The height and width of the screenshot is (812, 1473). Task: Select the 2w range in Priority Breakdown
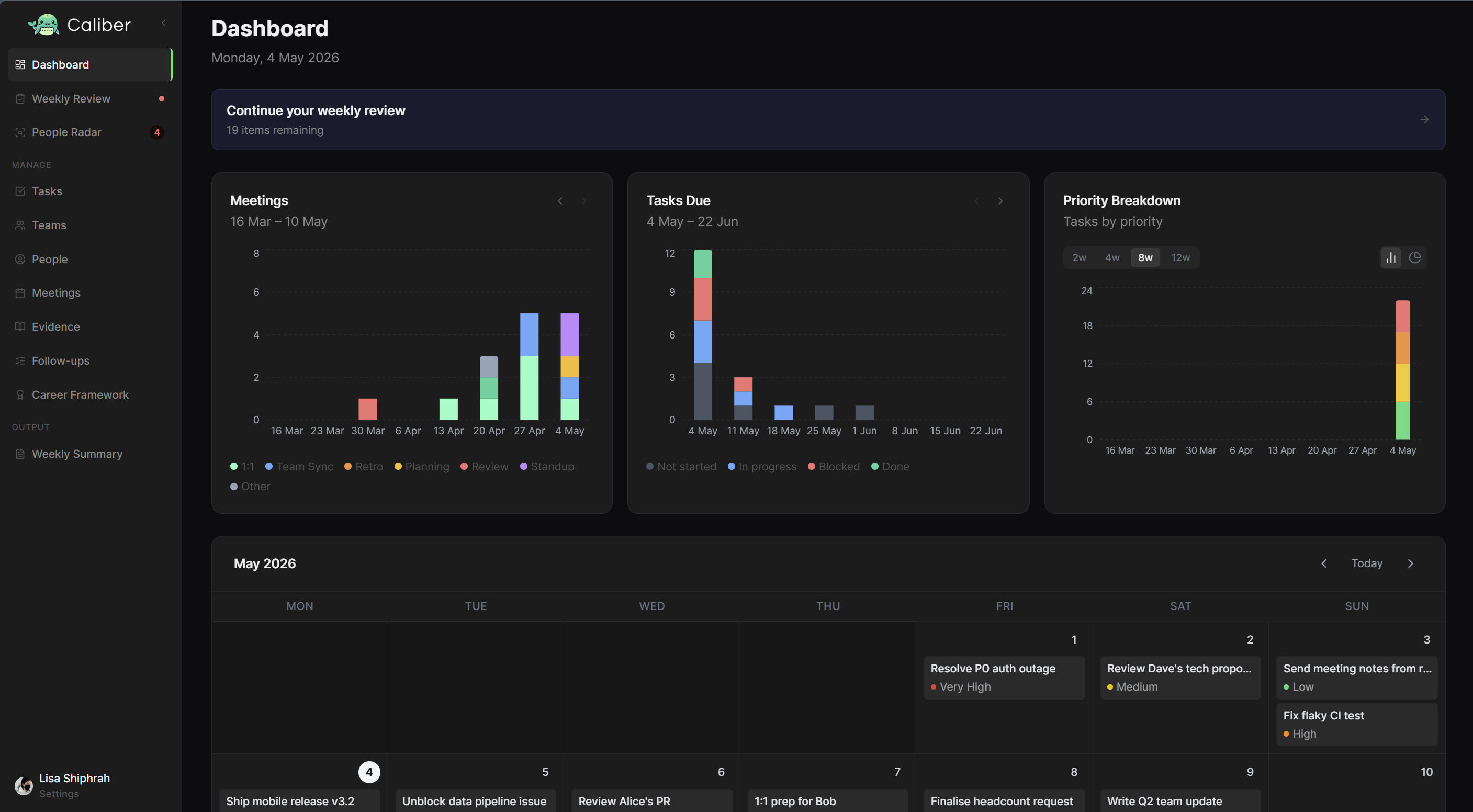click(1079, 257)
